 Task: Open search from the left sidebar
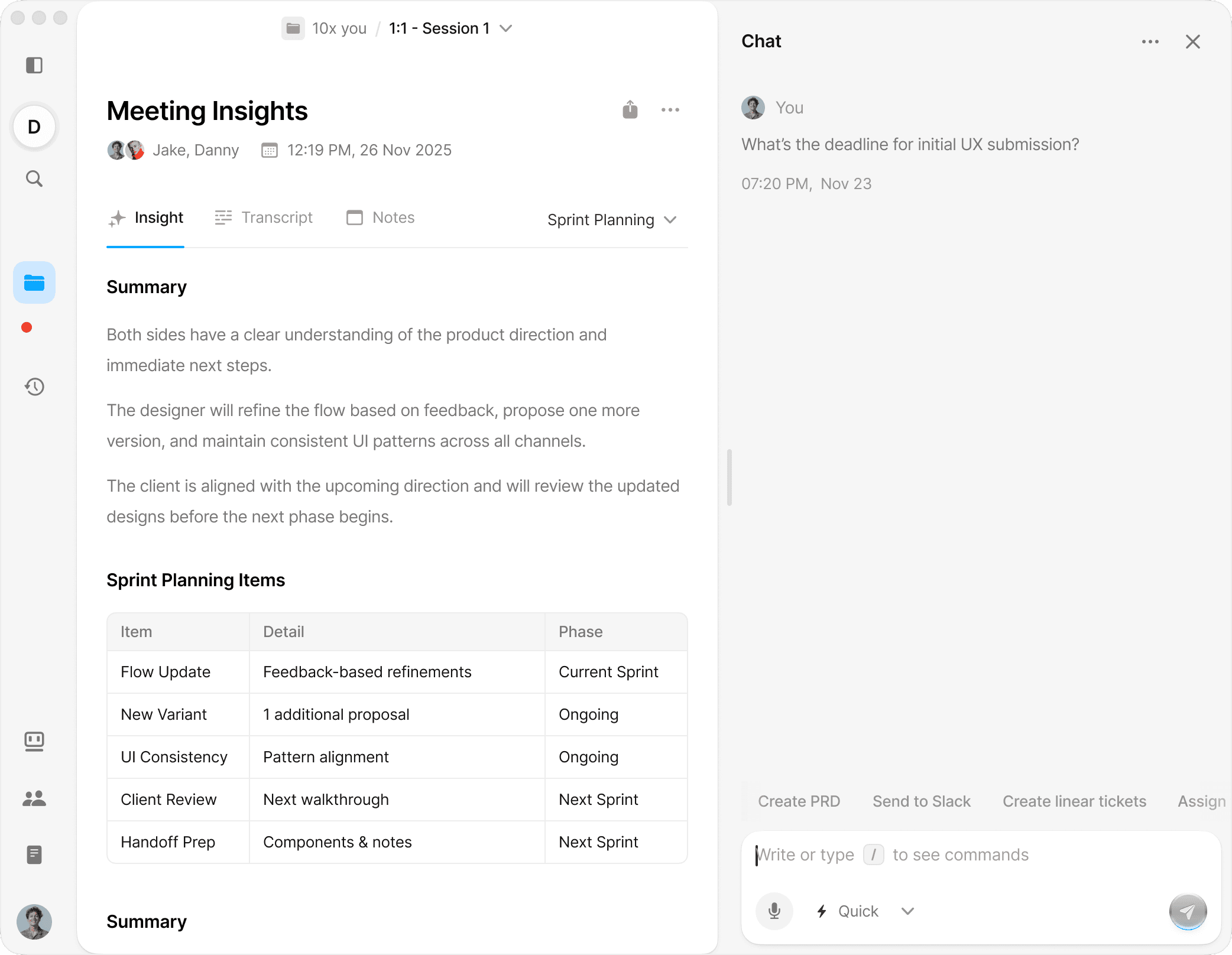34,178
